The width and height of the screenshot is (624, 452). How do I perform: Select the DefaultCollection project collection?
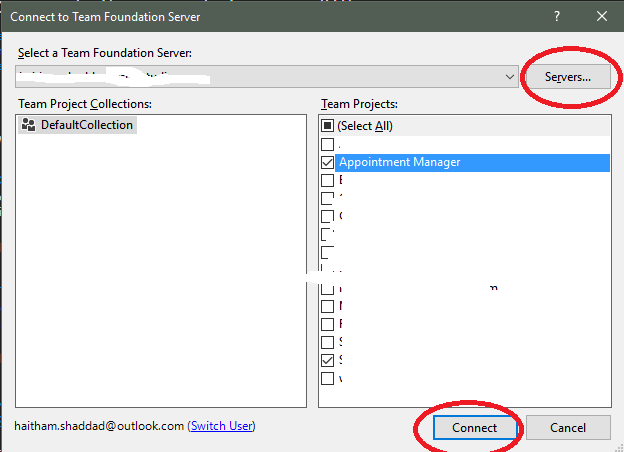coord(86,125)
